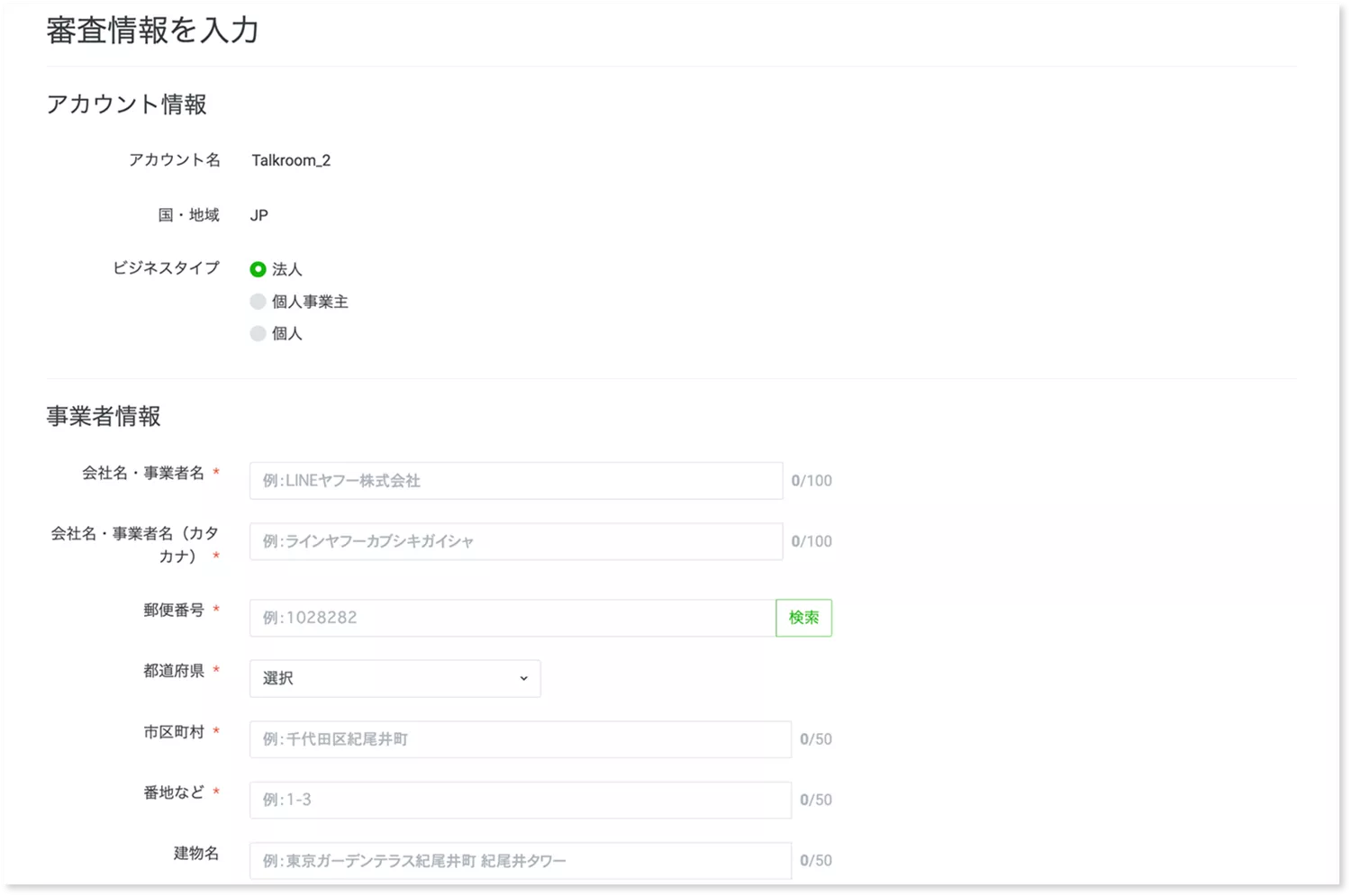Screen dimensions: 1351x896
Task: Select the 個人 radio option
Action: coord(258,333)
